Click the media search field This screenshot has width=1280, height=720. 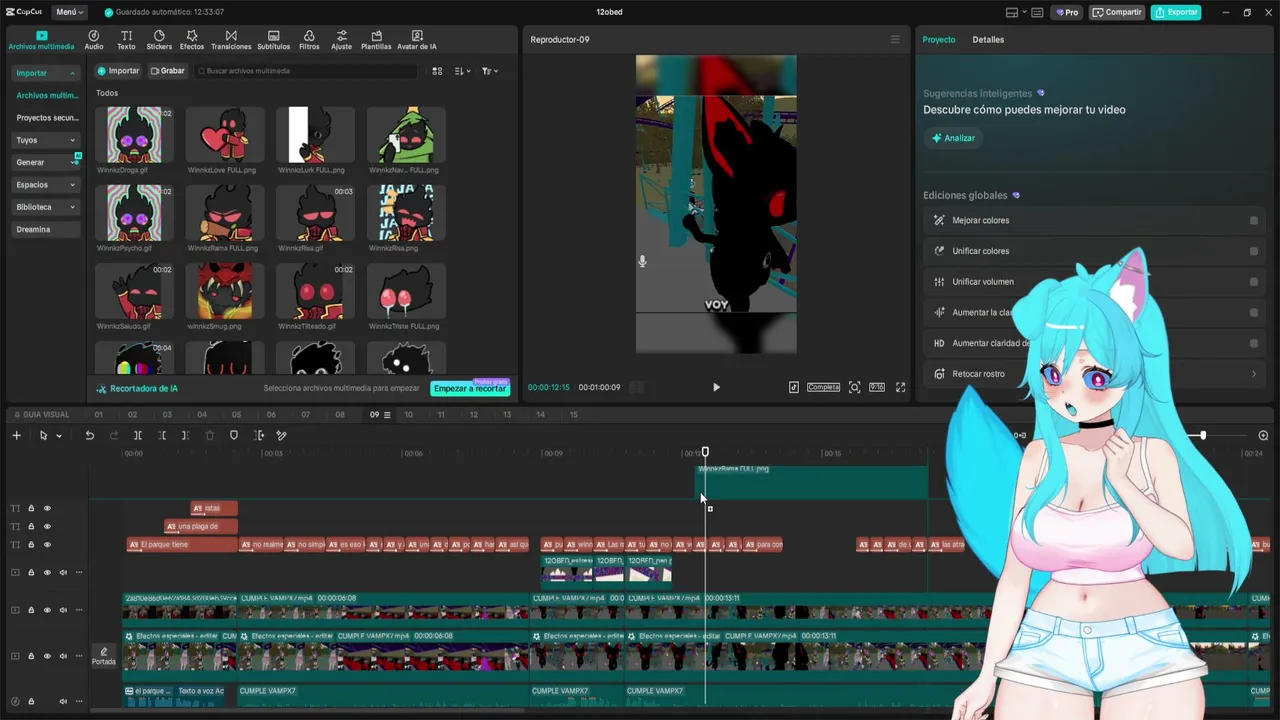tap(306, 71)
